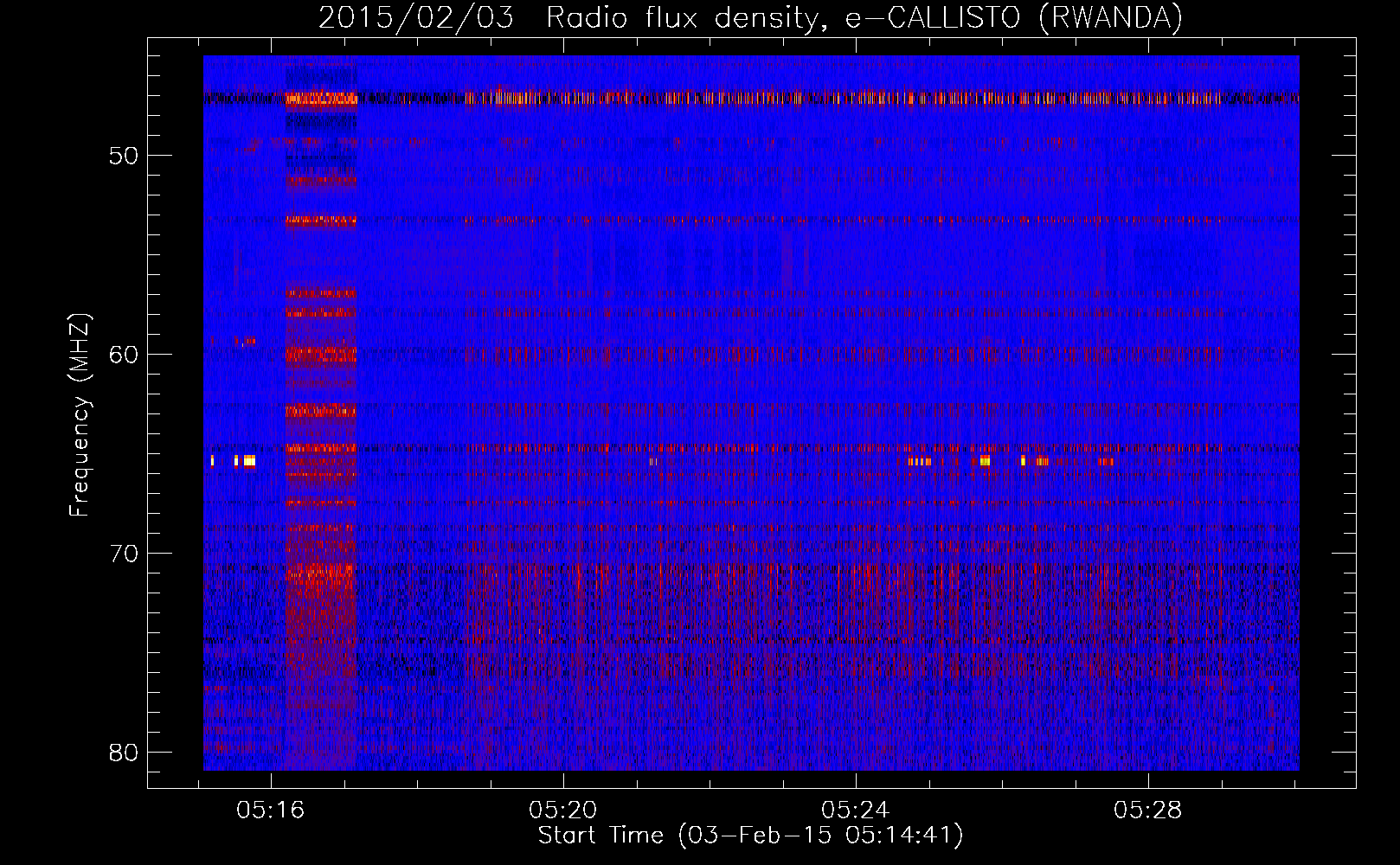Click the 'Start Time (03-Feb-15 05:14:41)' label
Screen dimensions: 1400x865
tap(751, 836)
